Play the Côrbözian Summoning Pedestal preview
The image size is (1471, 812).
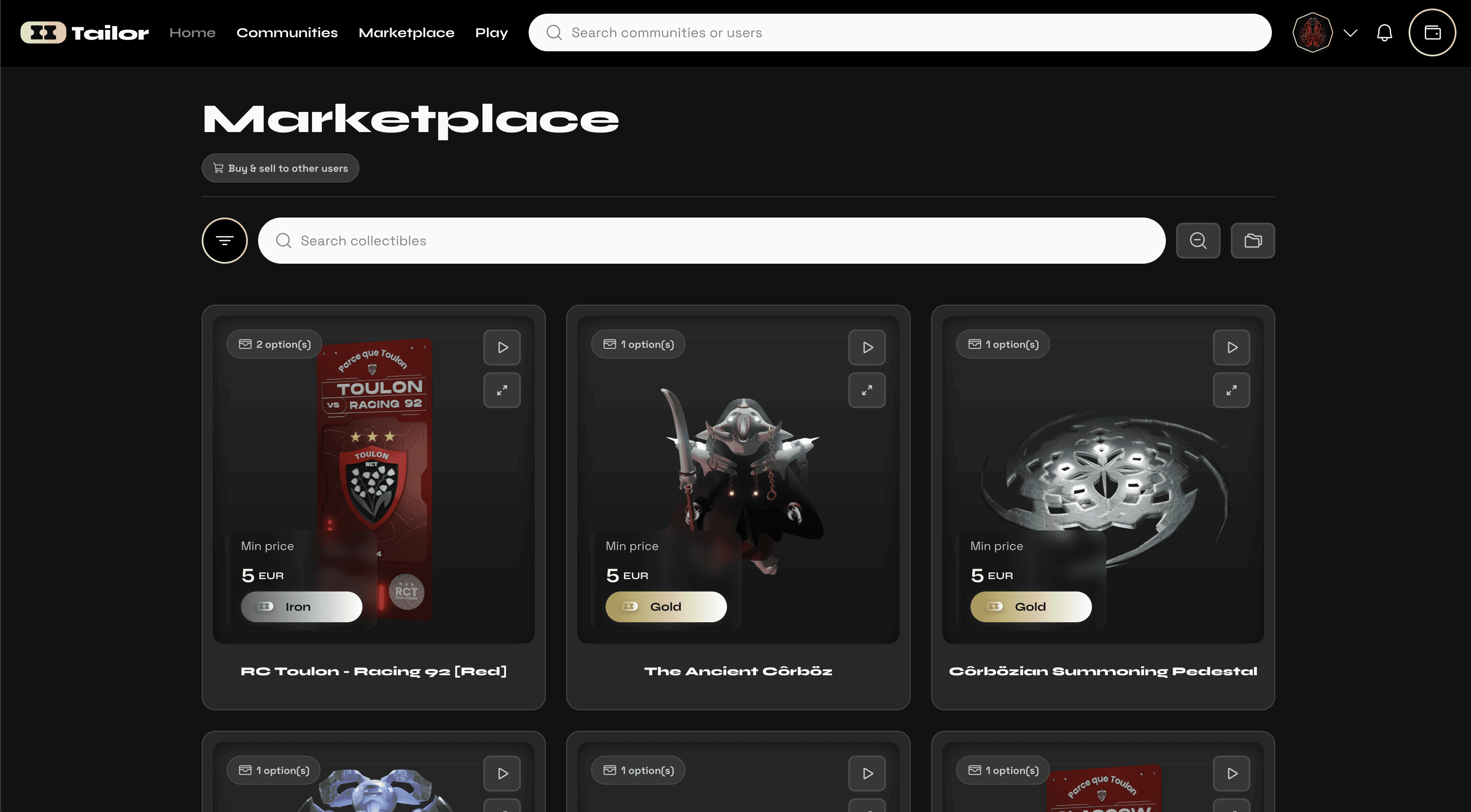1232,347
